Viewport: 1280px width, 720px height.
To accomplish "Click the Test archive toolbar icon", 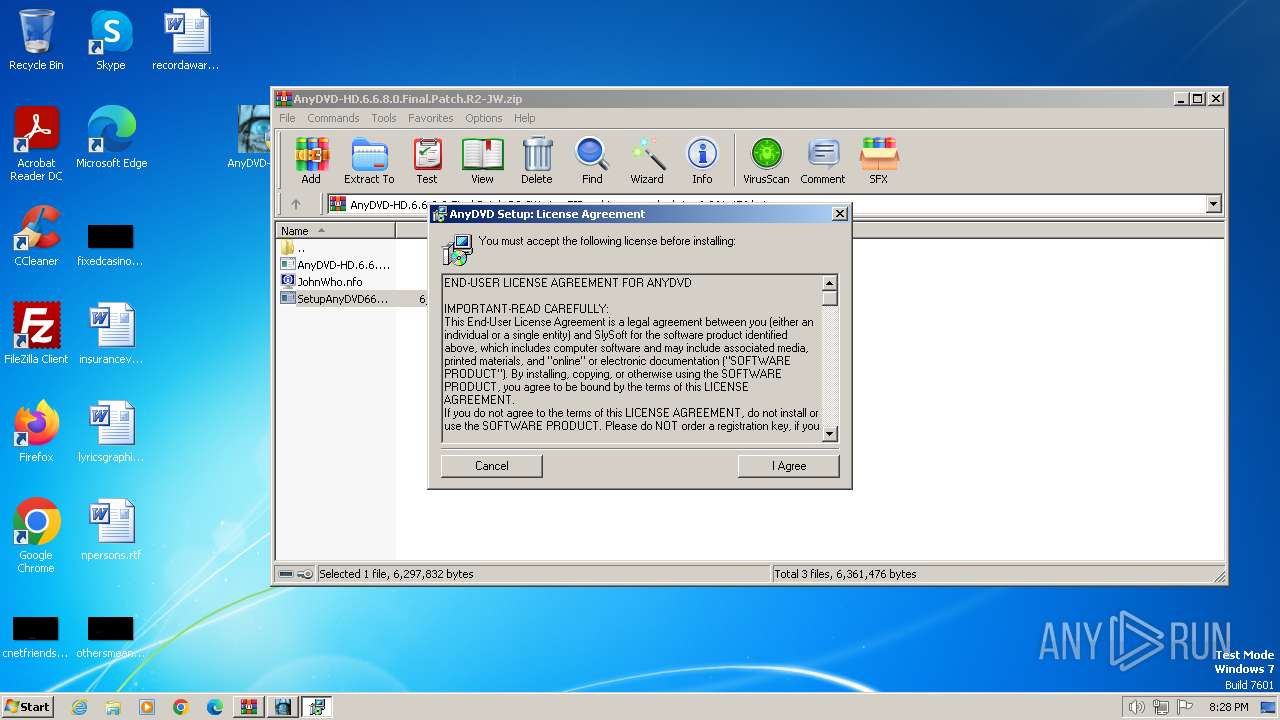I will pyautogui.click(x=427, y=161).
